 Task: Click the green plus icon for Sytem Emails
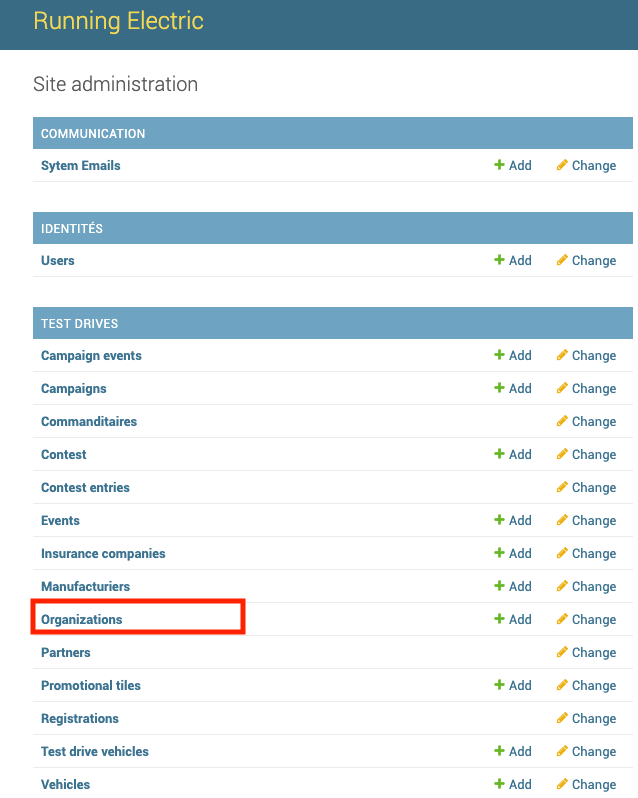tap(499, 165)
